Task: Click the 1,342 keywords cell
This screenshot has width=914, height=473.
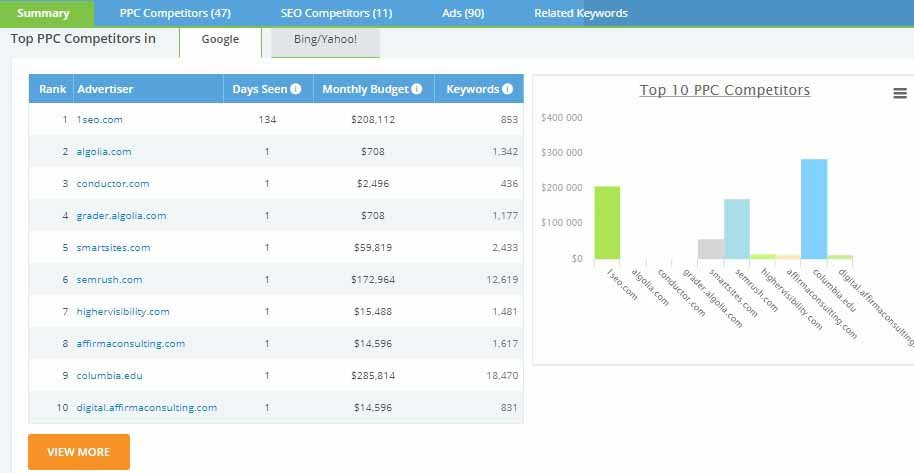Action: click(x=505, y=152)
